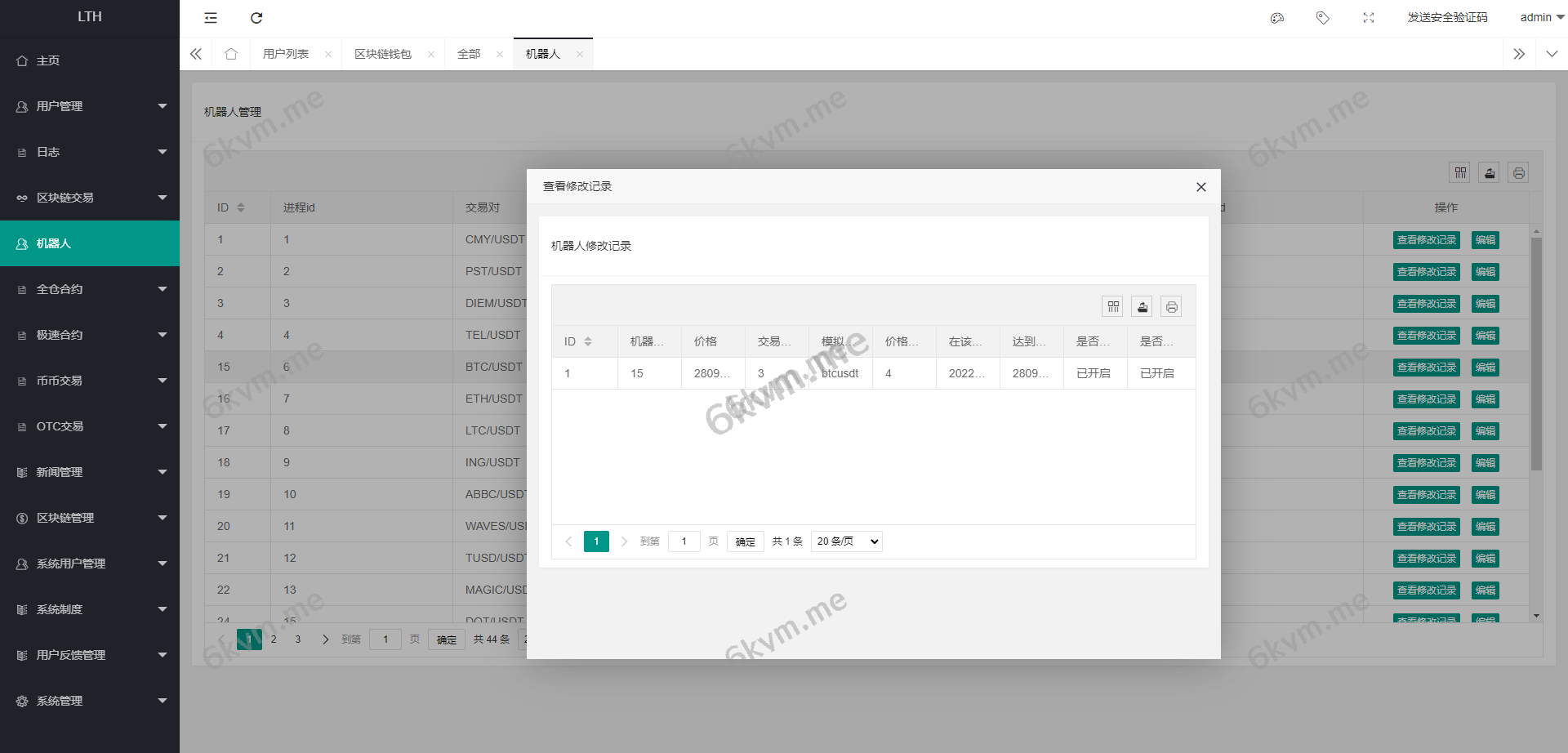Click the page number input field

(x=684, y=541)
